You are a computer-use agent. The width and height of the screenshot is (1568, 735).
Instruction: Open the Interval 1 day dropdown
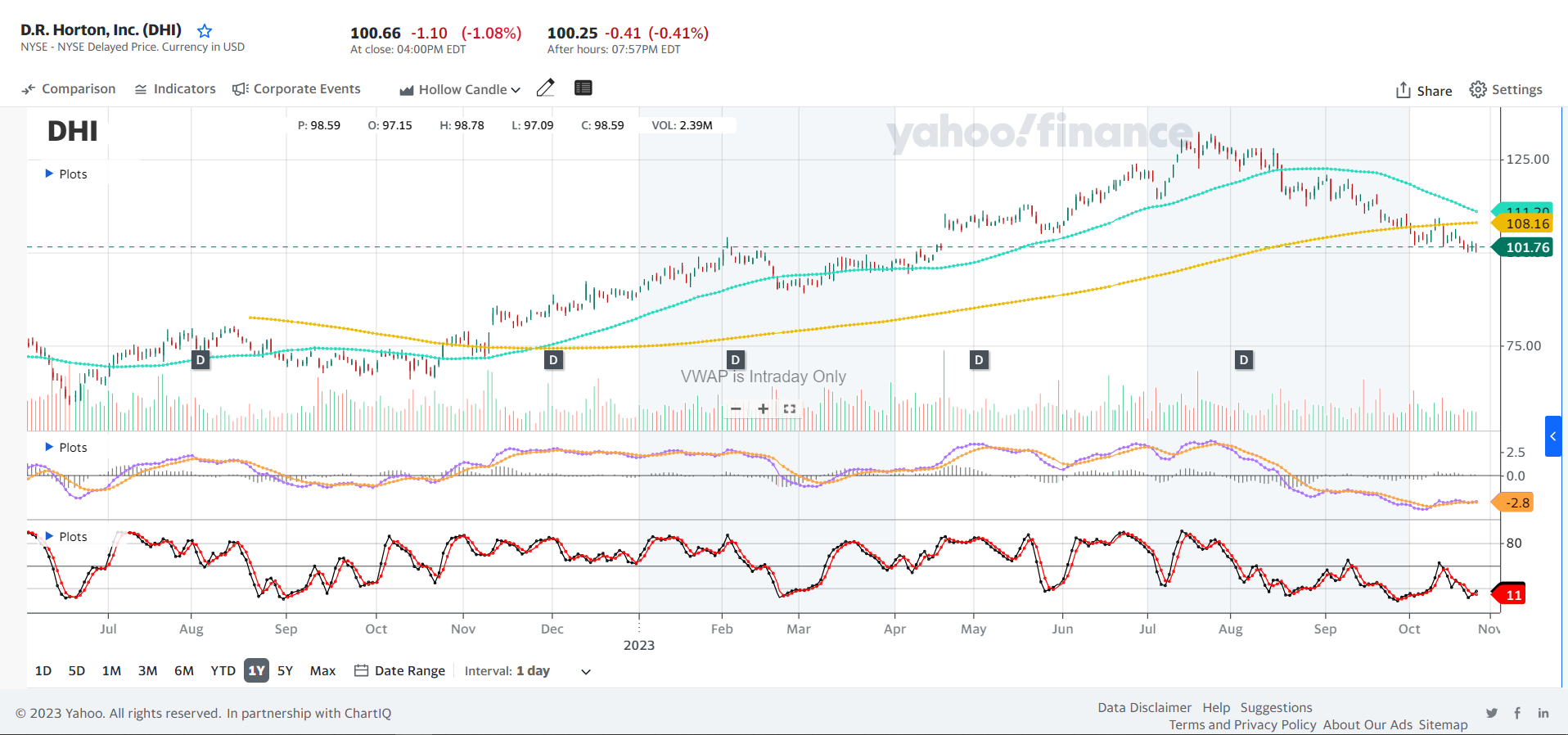tap(528, 671)
